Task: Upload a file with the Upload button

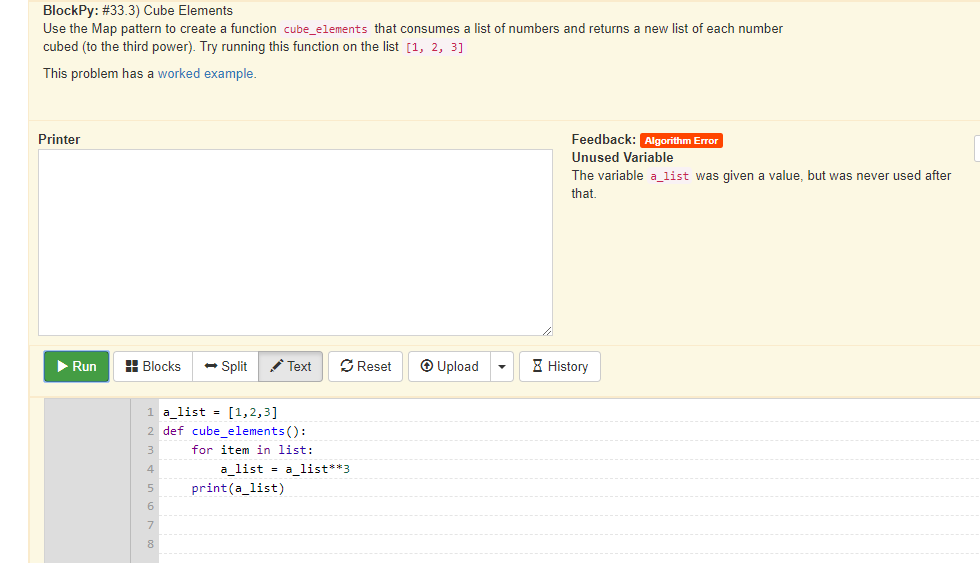Action: pos(450,366)
